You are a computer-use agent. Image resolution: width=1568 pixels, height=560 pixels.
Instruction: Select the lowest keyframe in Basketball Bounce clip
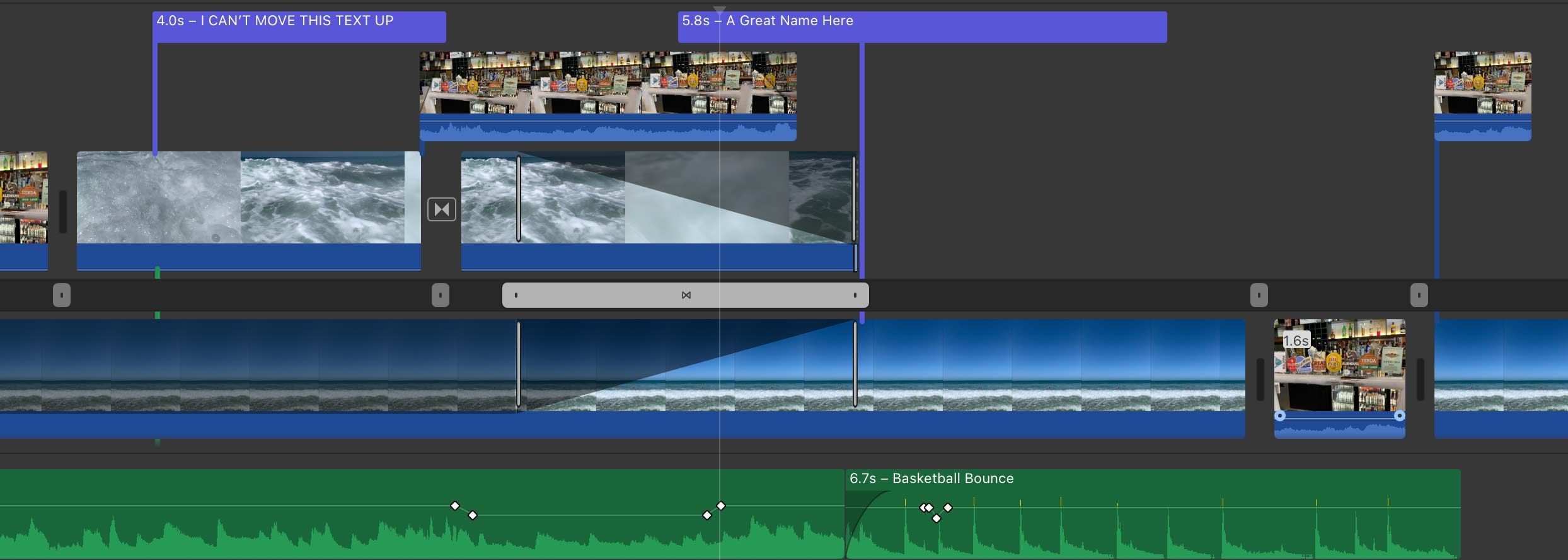tap(937, 518)
